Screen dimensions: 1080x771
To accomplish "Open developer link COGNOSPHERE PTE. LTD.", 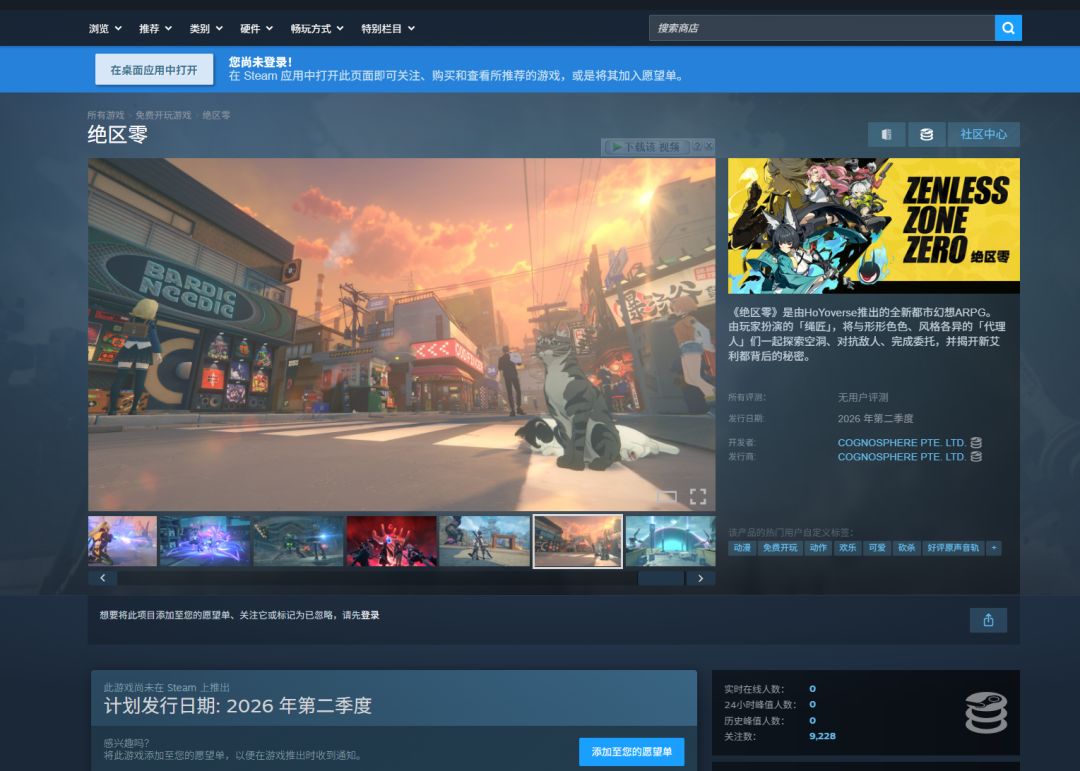I will (x=902, y=442).
